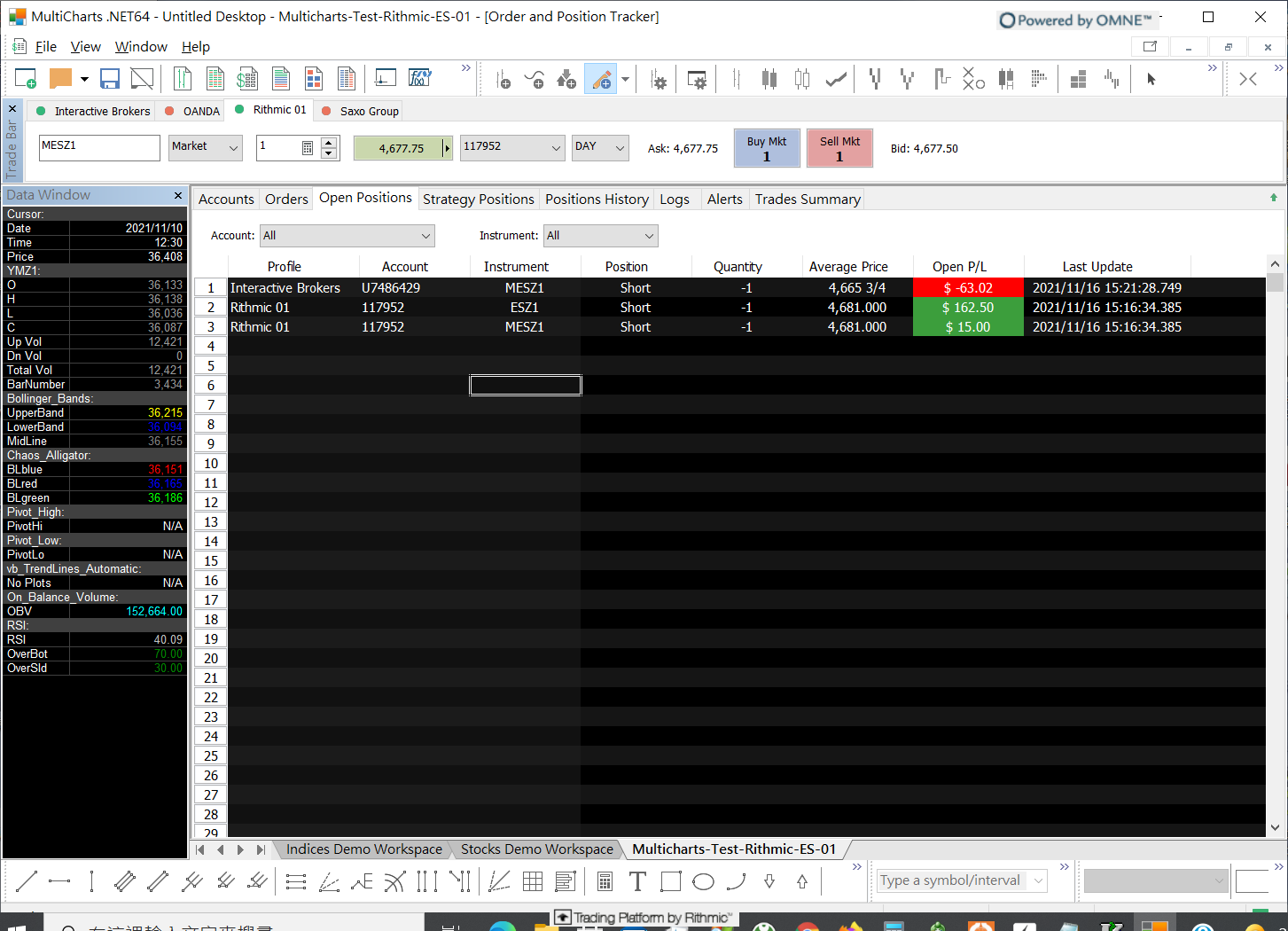Click the insert instrument icon

click(x=503, y=80)
